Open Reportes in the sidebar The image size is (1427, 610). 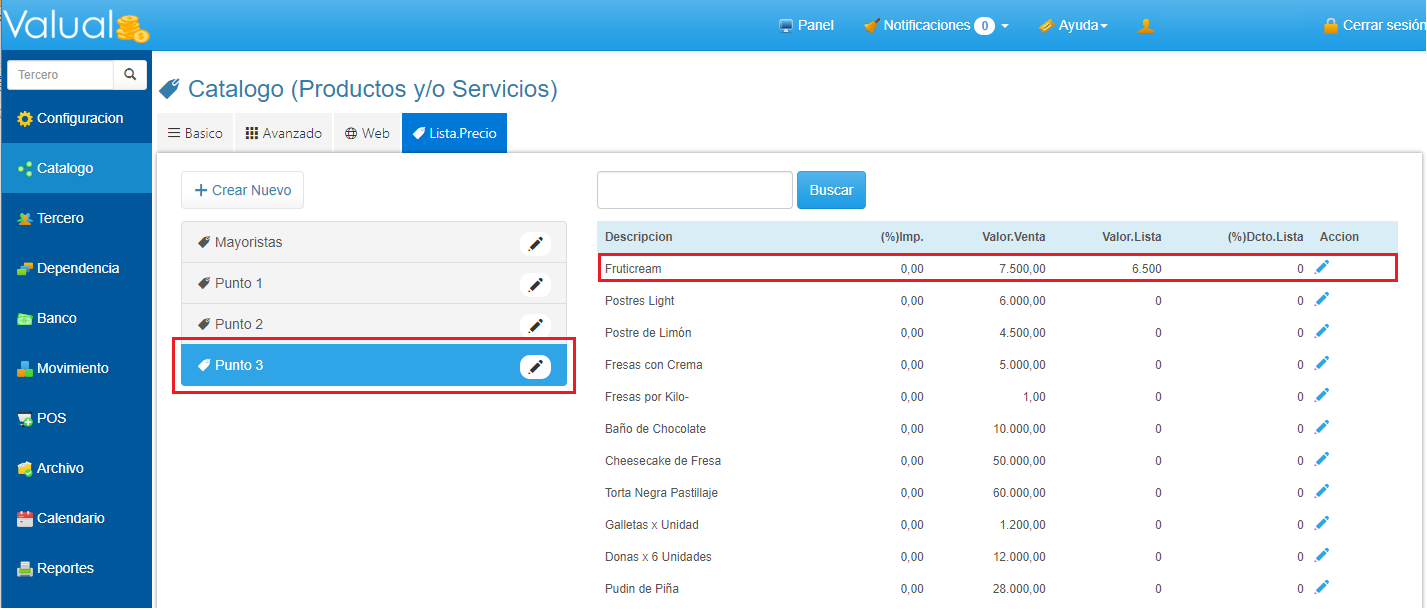65,568
